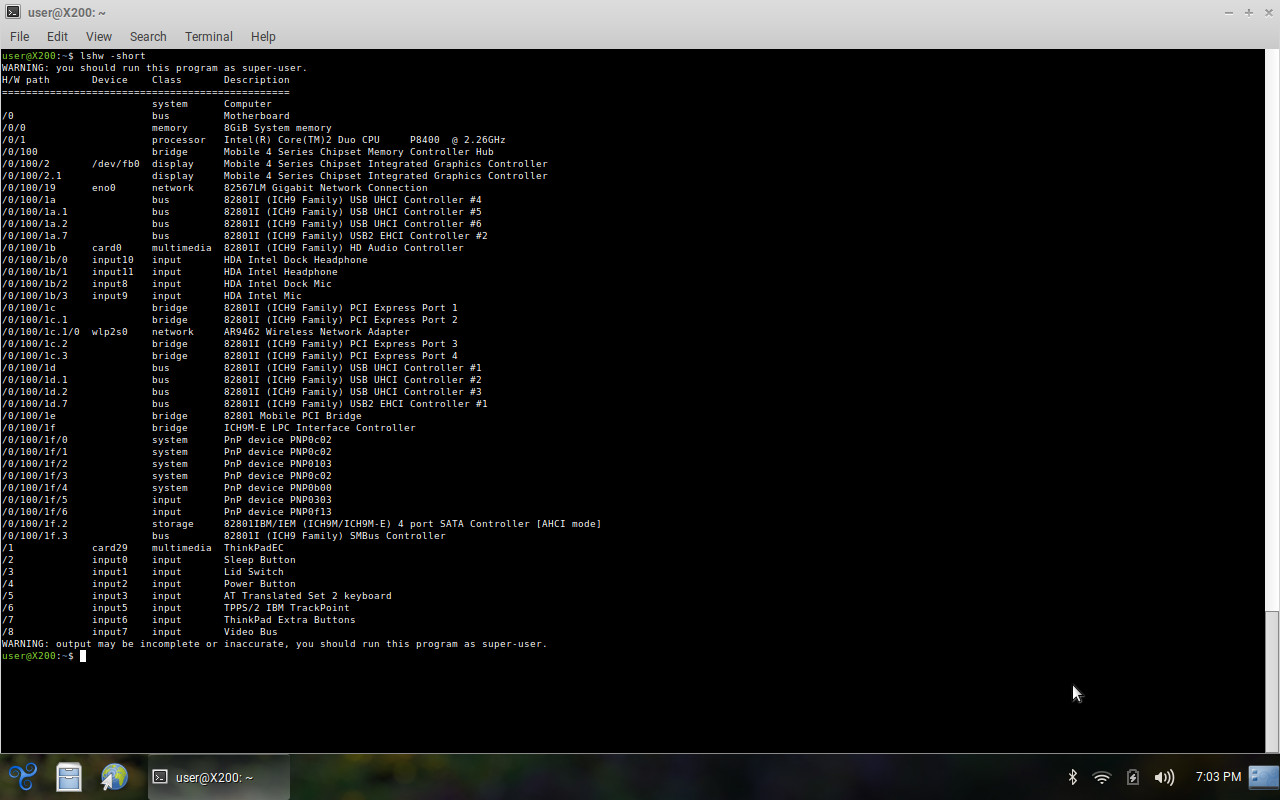Click 'ThinkPad Extra Buttons' text
Viewport: 1280px width, 800px height.
[290, 620]
